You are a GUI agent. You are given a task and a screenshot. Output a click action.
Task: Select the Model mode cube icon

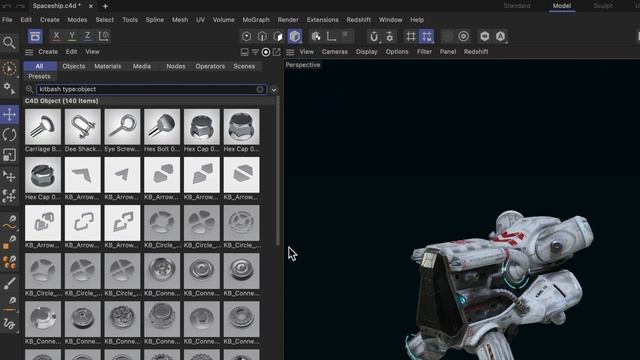click(295, 36)
